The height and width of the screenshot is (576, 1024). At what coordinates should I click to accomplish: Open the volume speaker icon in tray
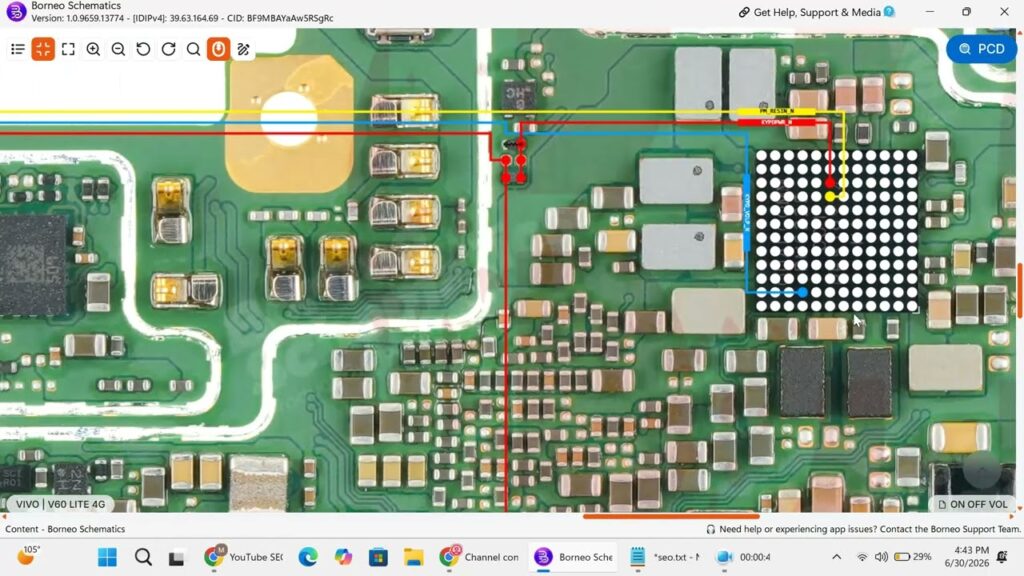coord(881,557)
